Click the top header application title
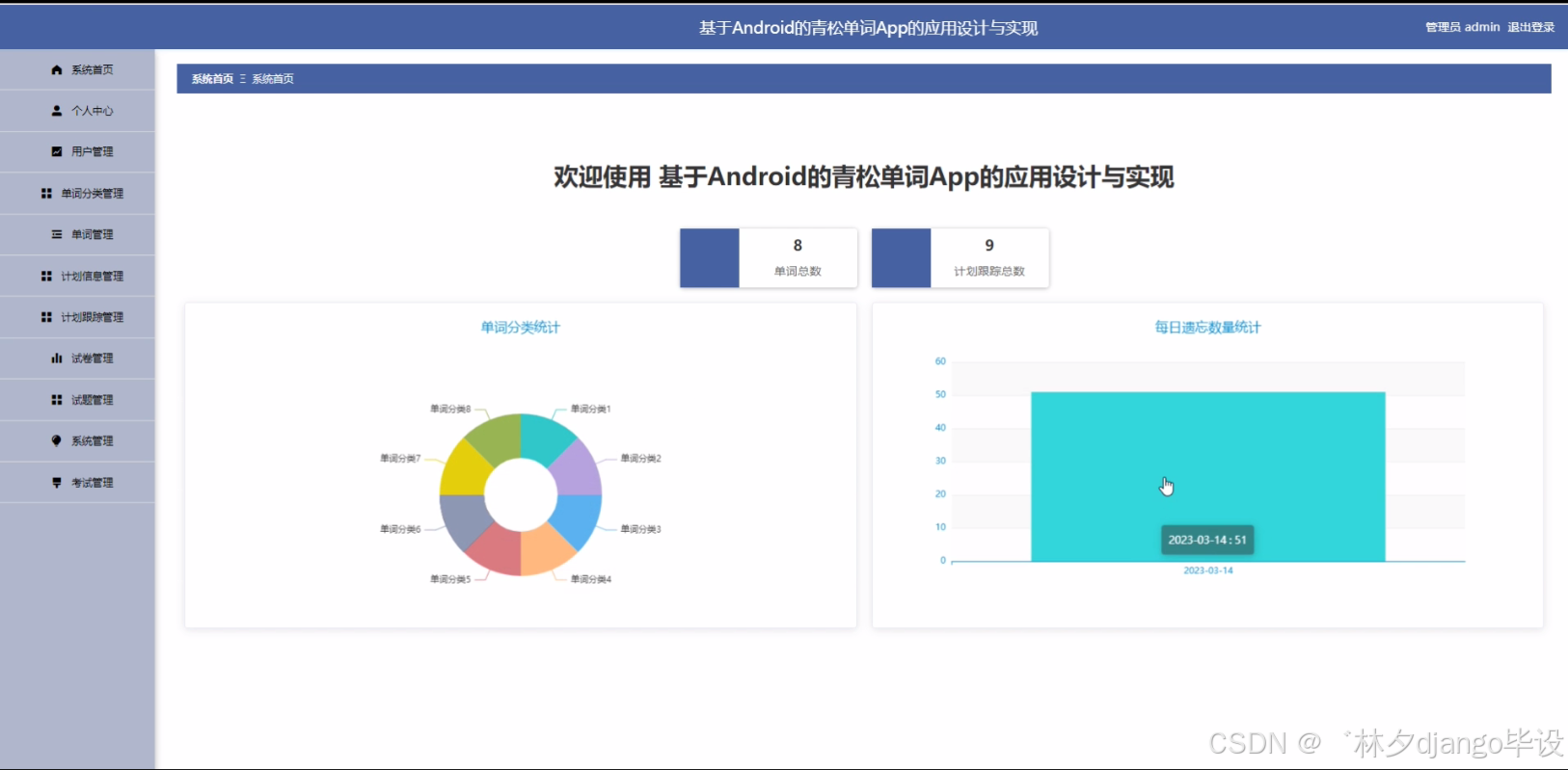1568x770 pixels. (868, 28)
